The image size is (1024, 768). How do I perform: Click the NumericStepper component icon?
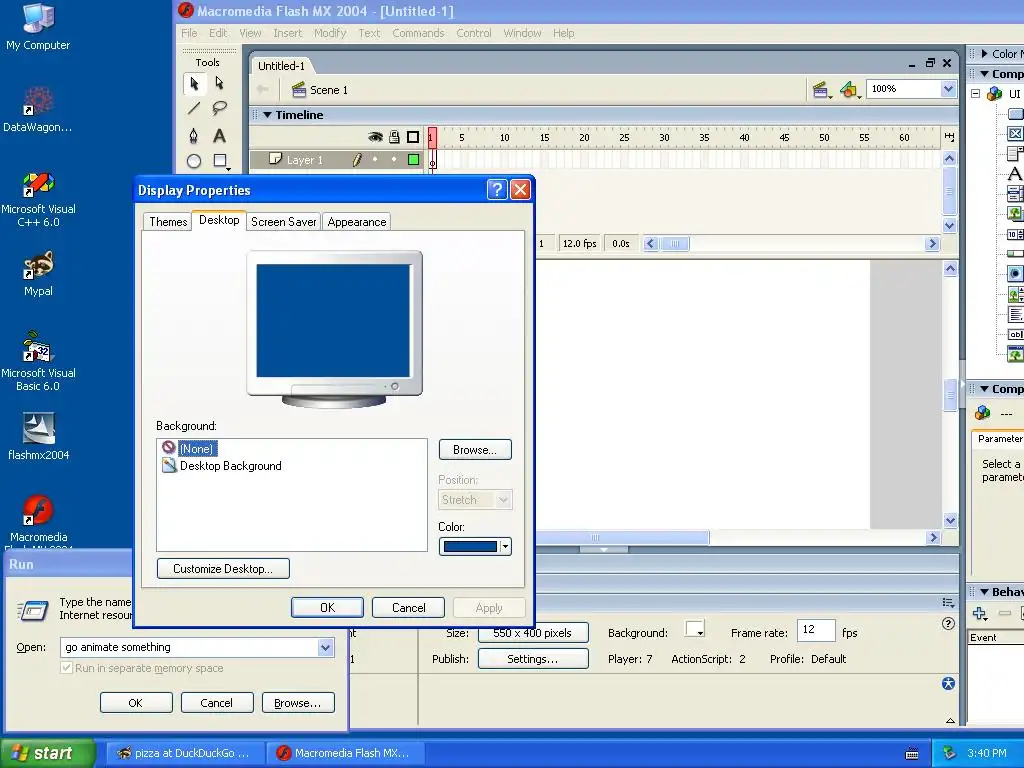1016,234
